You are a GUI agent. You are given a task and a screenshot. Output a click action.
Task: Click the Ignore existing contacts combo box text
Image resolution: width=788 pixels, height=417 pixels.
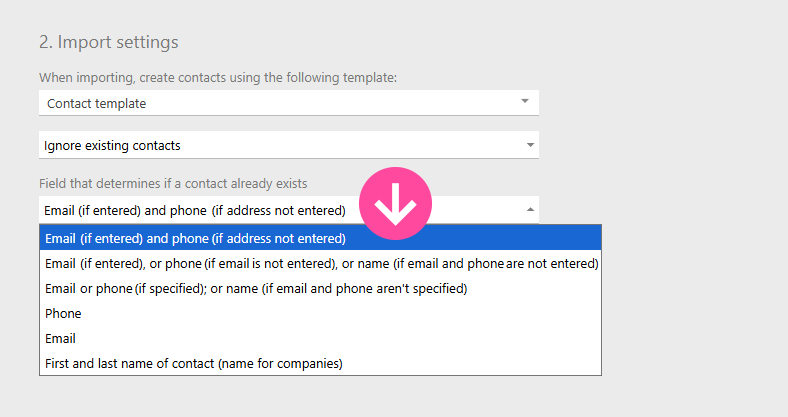click(x=112, y=145)
